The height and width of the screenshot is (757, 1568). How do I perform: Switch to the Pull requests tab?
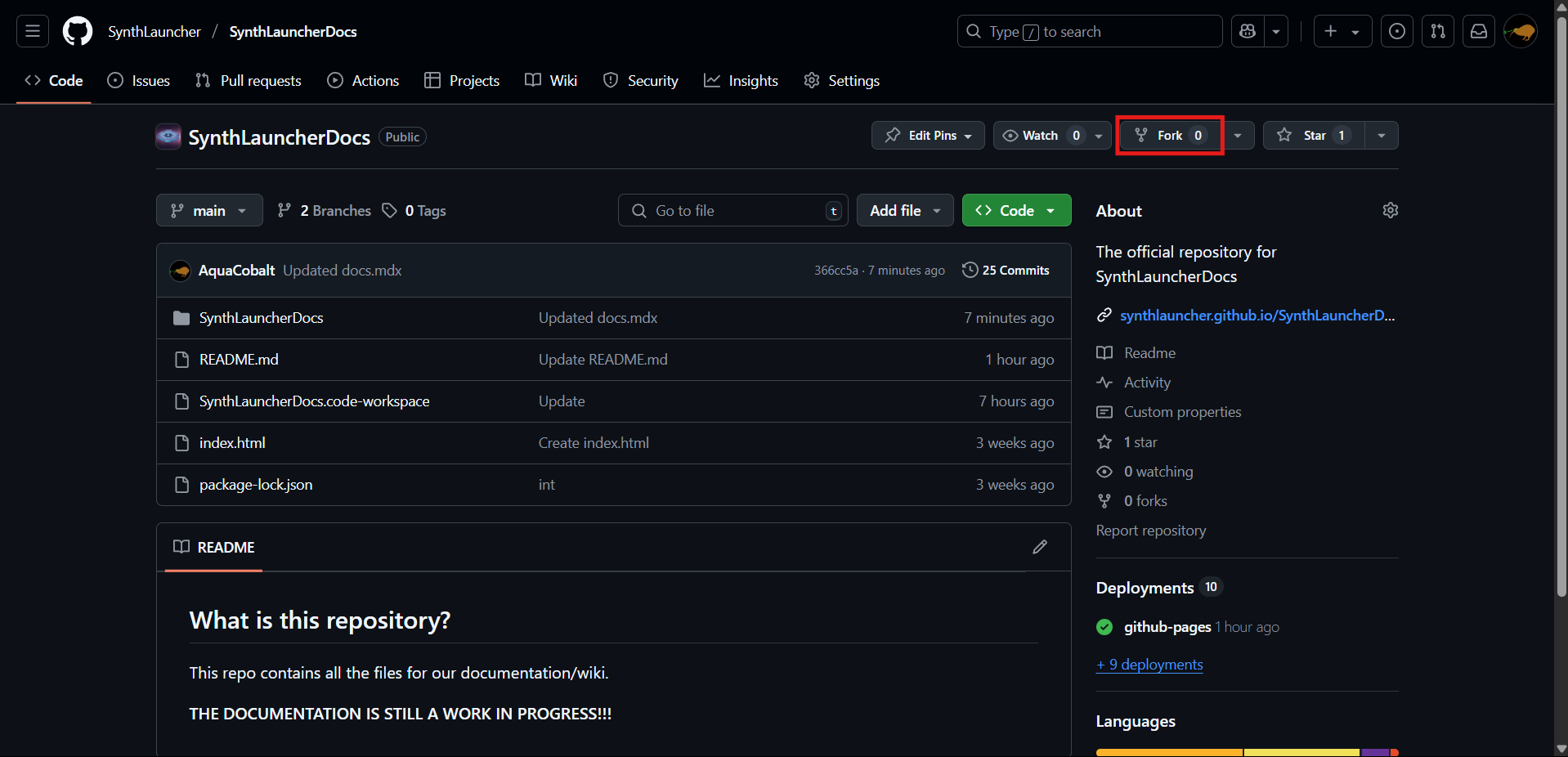[249, 80]
